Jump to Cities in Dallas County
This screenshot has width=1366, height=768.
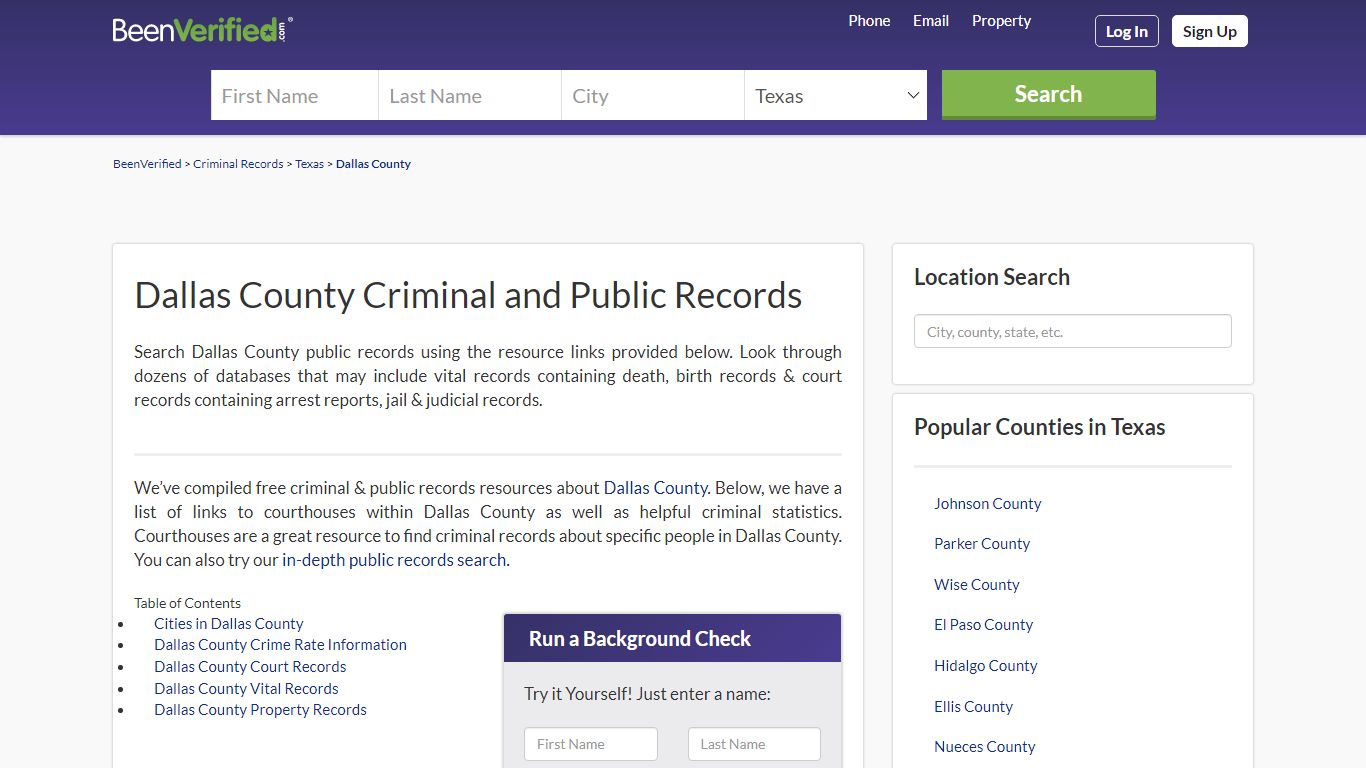coord(229,623)
